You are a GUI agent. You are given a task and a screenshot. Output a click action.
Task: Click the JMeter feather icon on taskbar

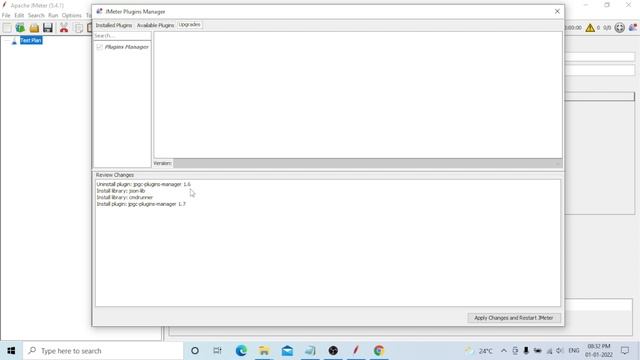point(356,351)
